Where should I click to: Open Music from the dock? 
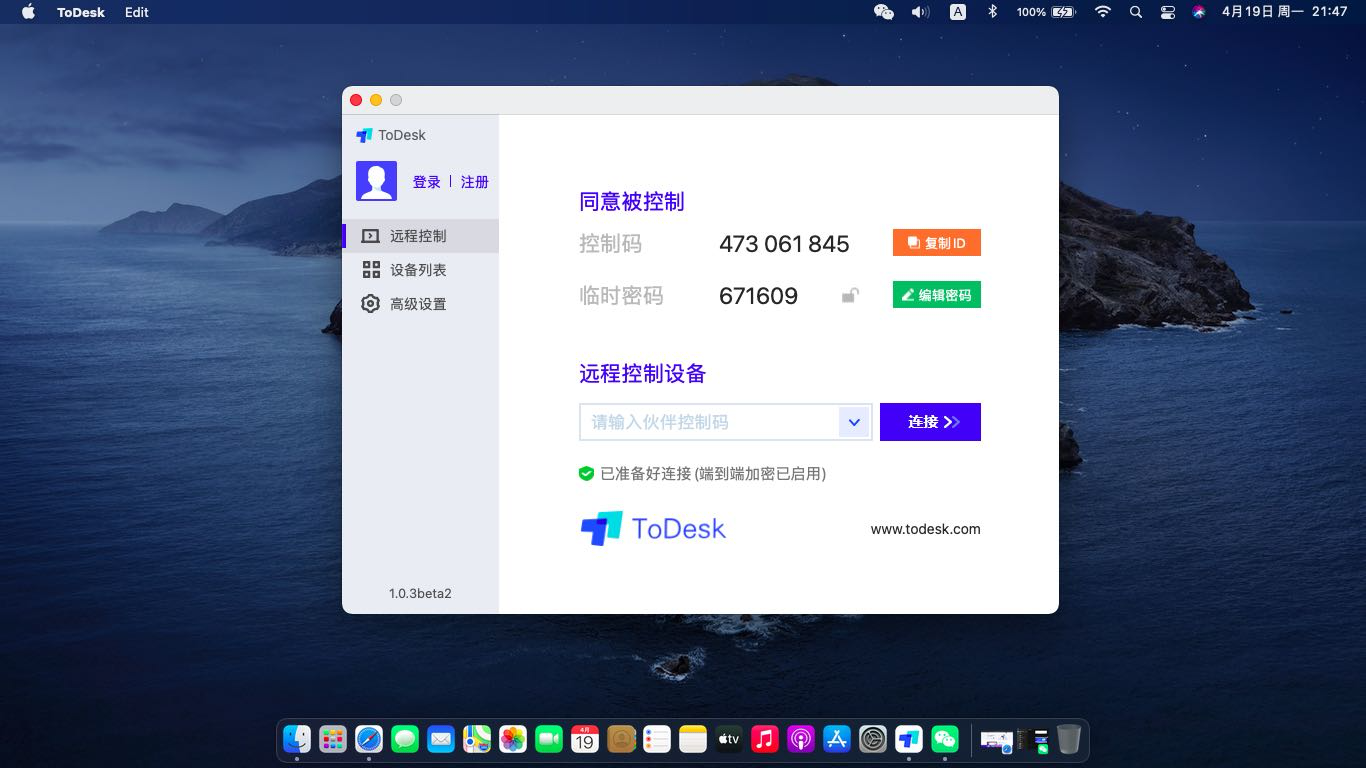(x=765, y=739)
